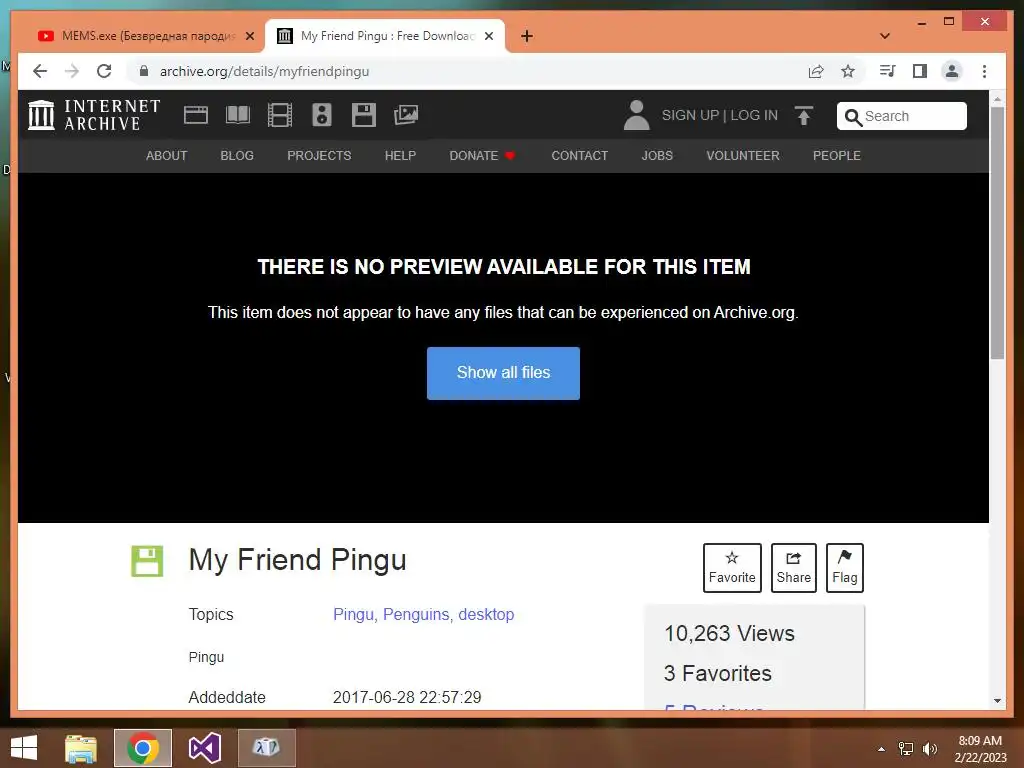This screenshot has height=768, width=1024.
Task: Open the BLOG menu item
Action: (237, 155)
